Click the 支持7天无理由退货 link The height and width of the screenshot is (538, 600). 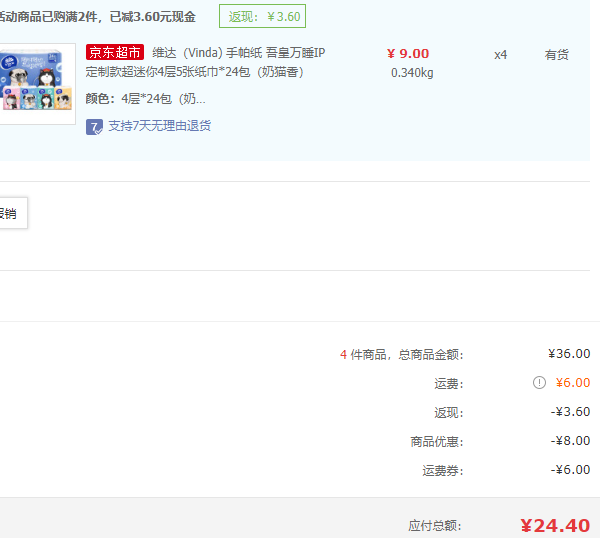pos(160,126)
